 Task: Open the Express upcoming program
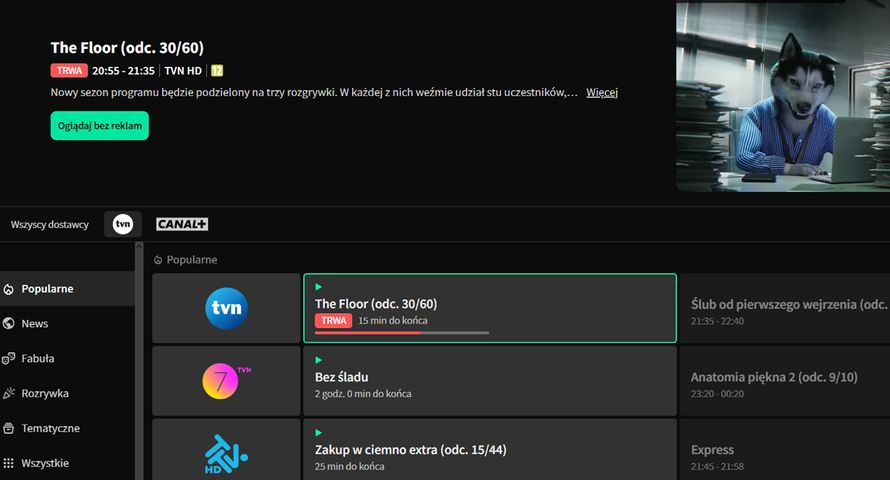tap(785, 450)
